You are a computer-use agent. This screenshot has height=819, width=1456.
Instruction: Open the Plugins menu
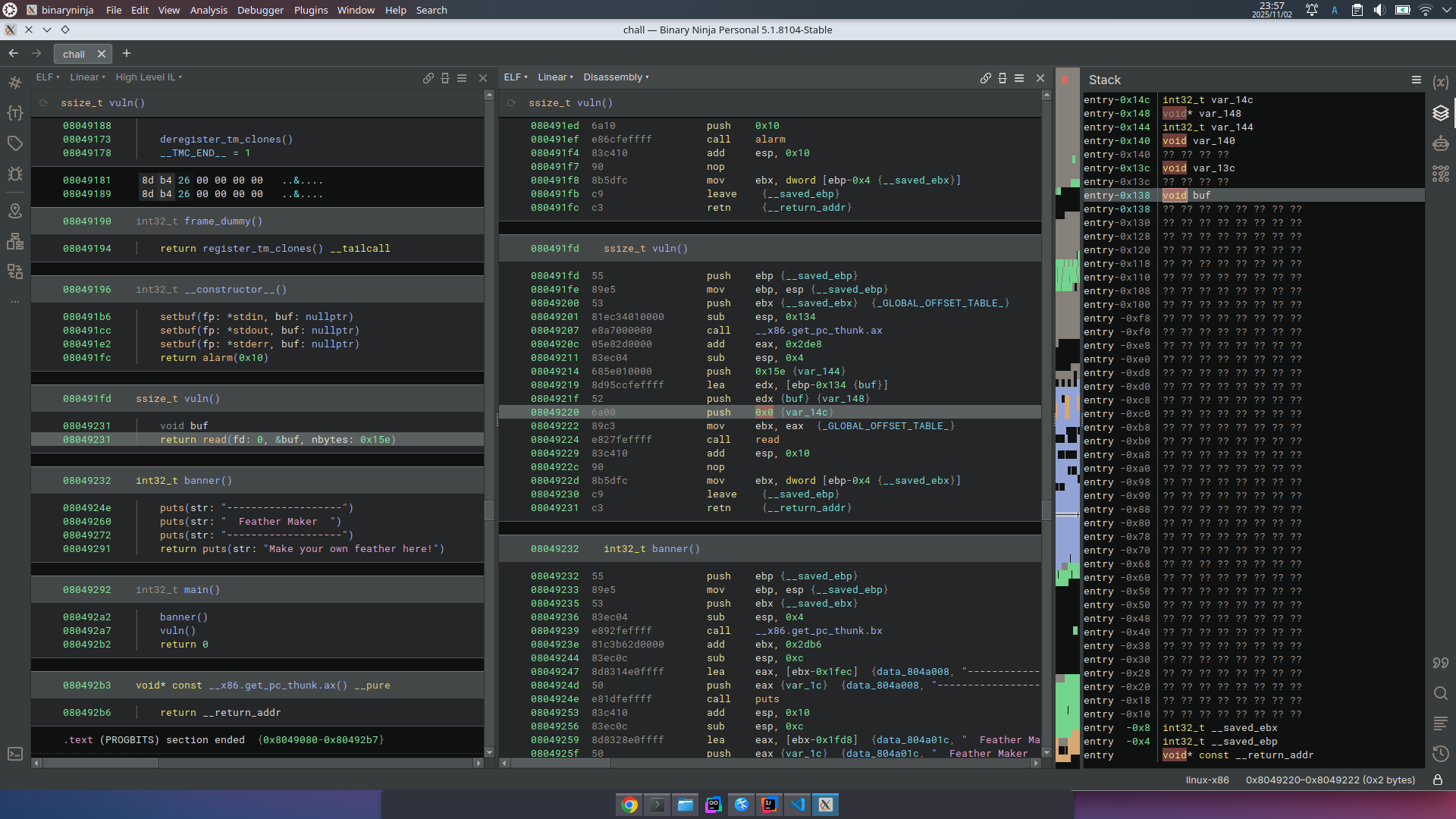coord(310,10)
